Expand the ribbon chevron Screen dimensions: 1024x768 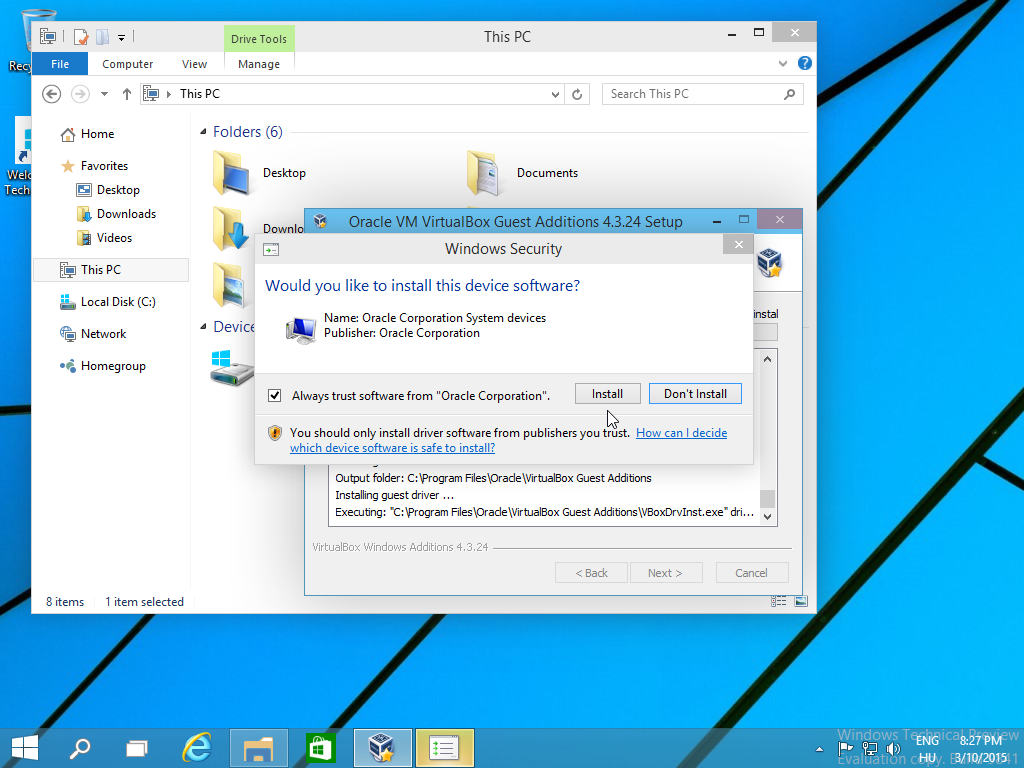(783, 63)
